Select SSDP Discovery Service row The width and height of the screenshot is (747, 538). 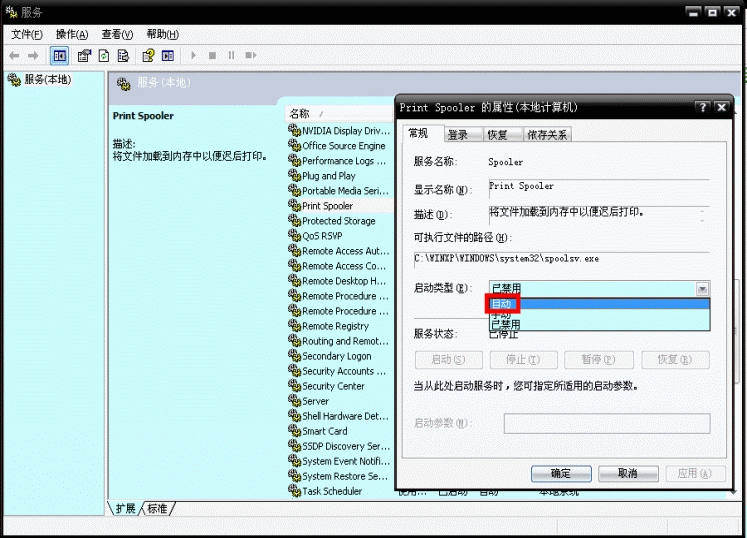coord(339,446)
